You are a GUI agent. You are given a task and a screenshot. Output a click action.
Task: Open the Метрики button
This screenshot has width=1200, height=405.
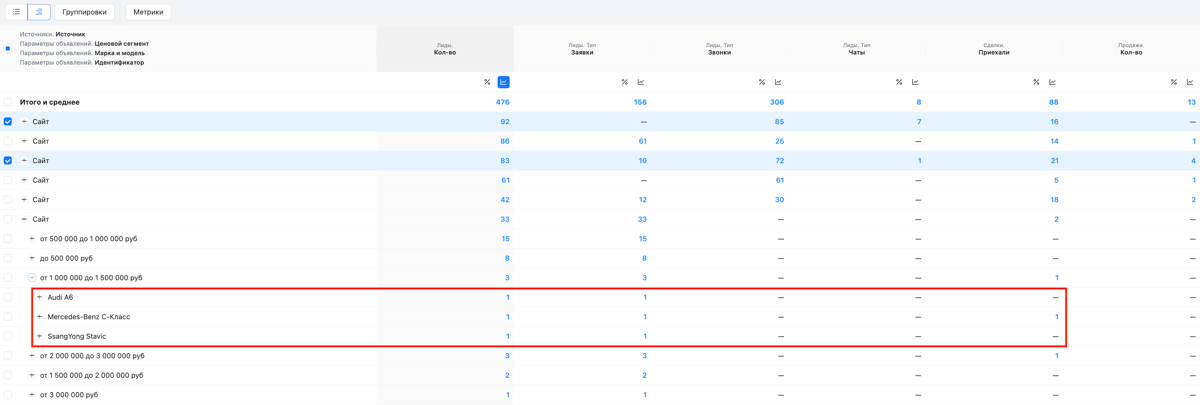[x=148, y=12]
